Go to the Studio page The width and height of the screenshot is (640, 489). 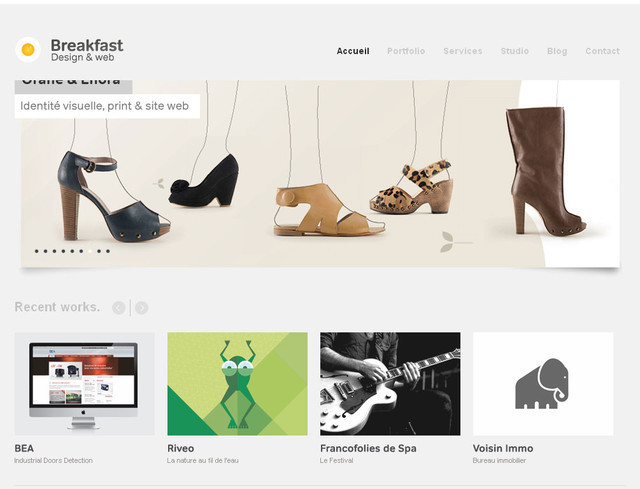[514, 51]
